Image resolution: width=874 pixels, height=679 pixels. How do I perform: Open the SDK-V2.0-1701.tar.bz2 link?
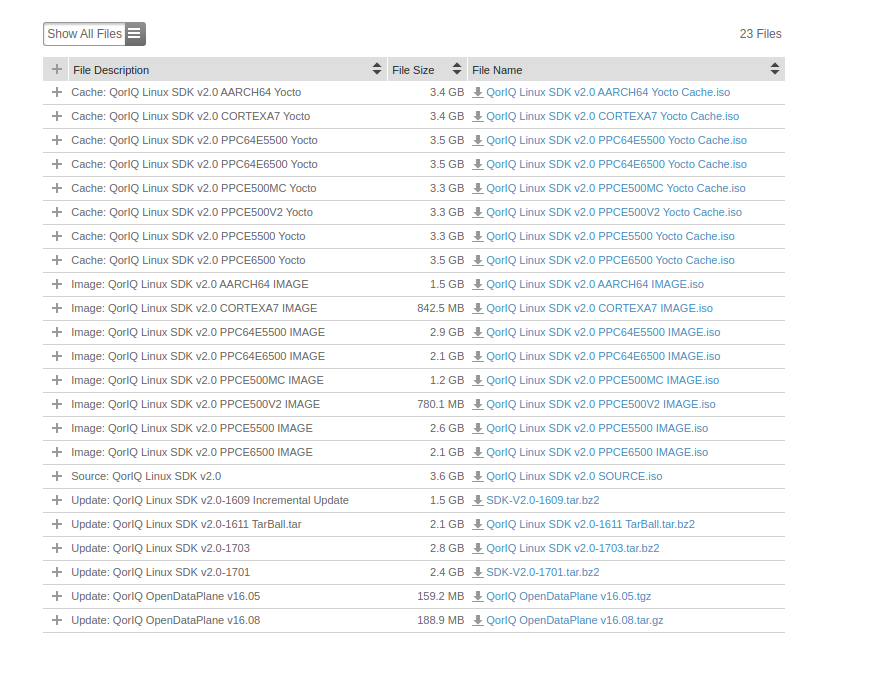click(x=543, y=572)
